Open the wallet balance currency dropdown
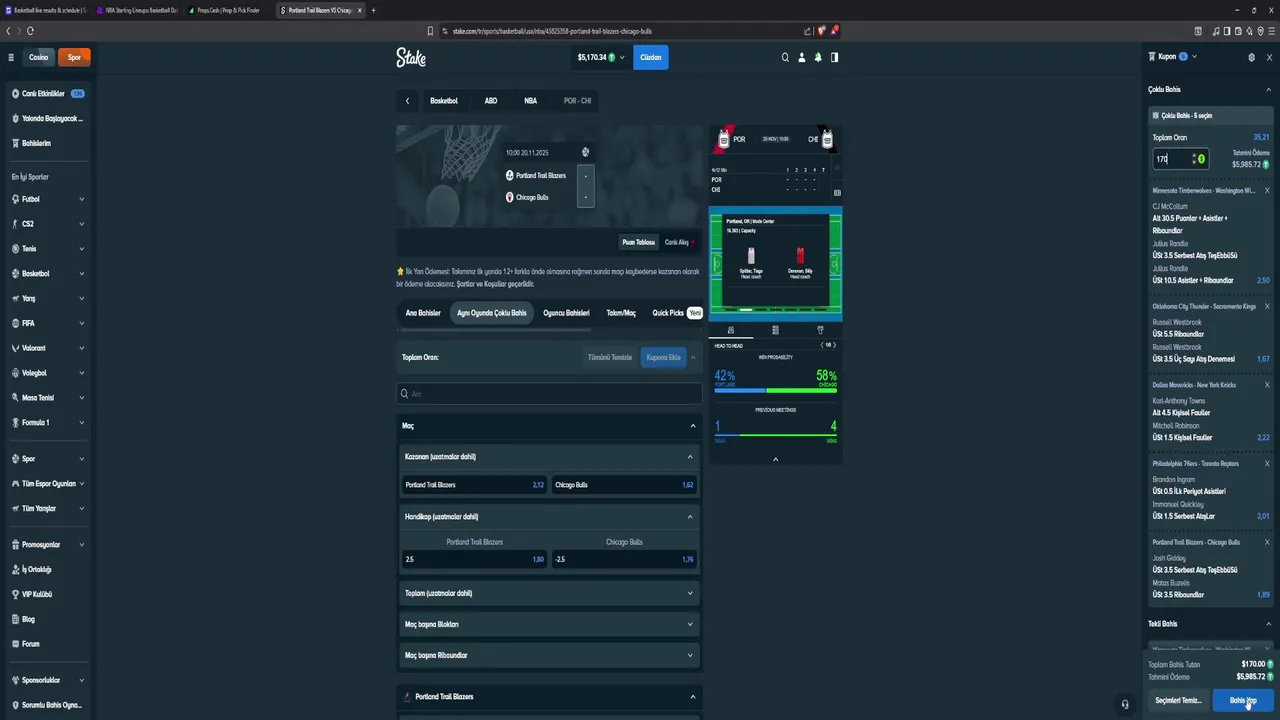This screenshot has height=720, width=1280. point(601,57)
